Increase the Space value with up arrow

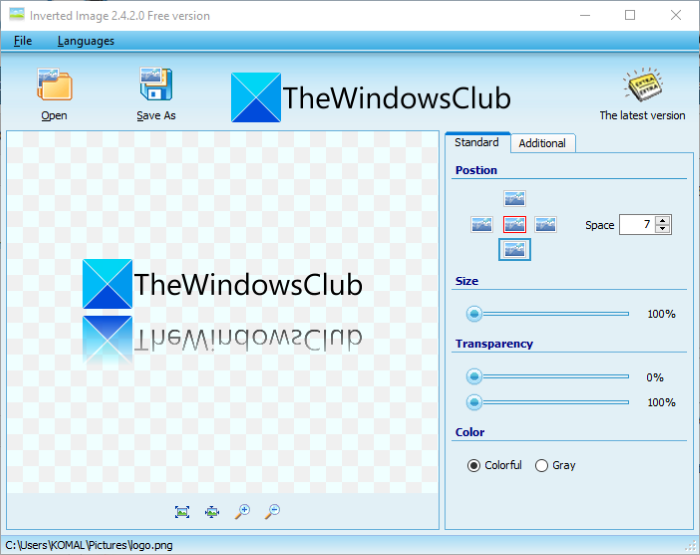[x=663, y=220]
